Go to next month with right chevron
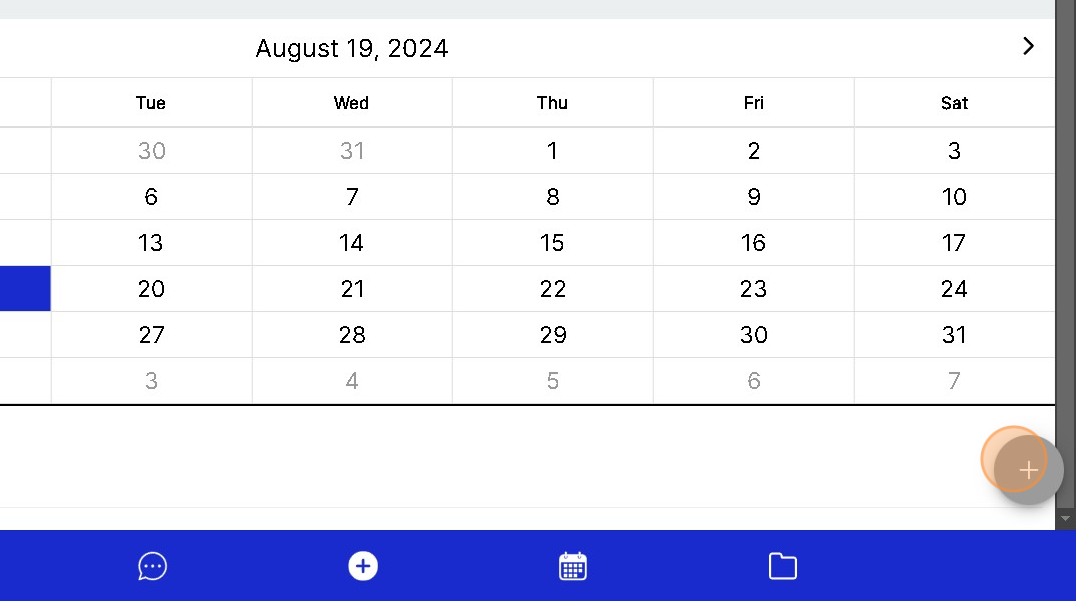The height and width of the screenshot is (601, 1076). [1028, 46]
